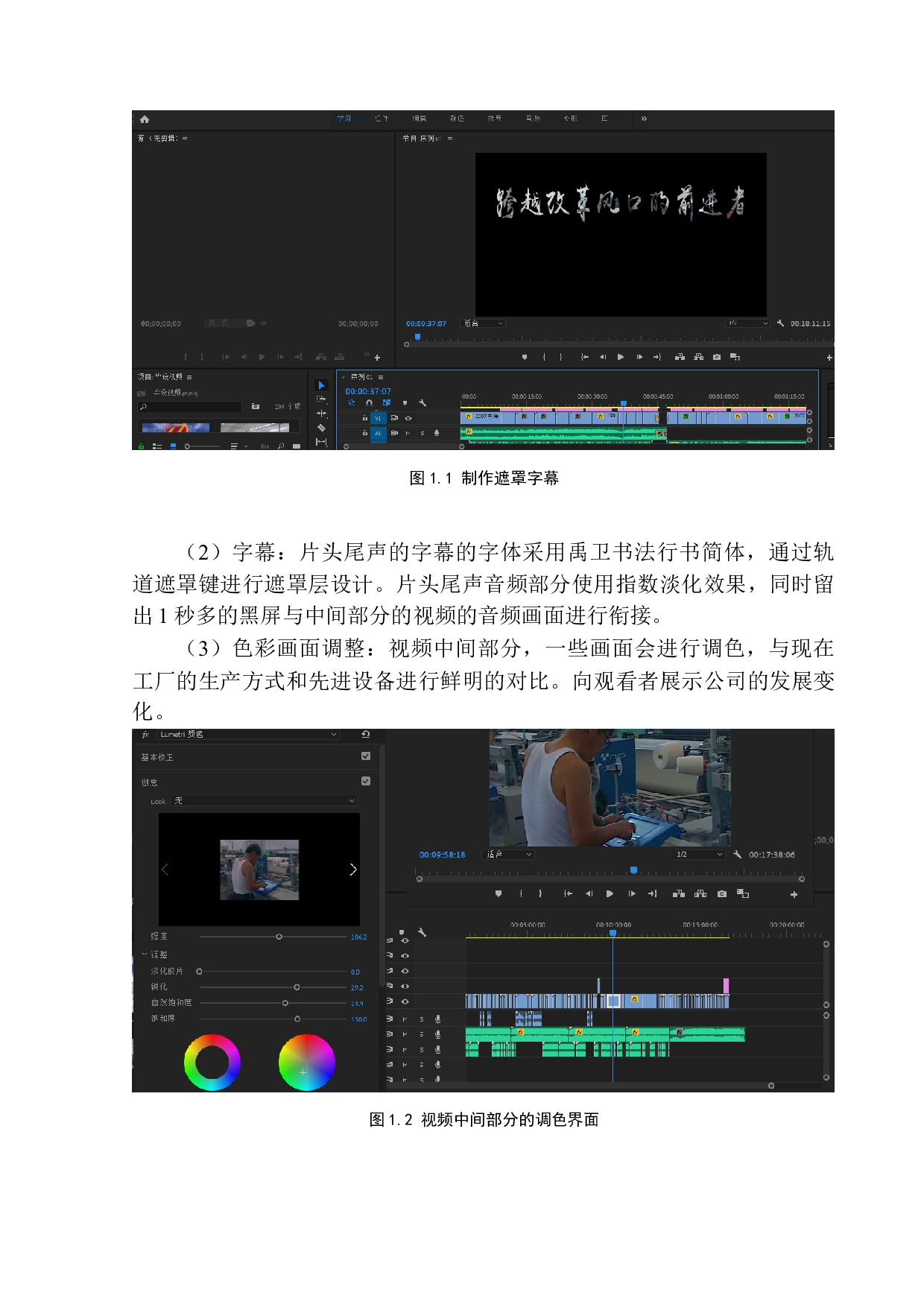Click the Lift button in lower monitor
This screenshot has height=1307, width=924.
coord(678,894)
